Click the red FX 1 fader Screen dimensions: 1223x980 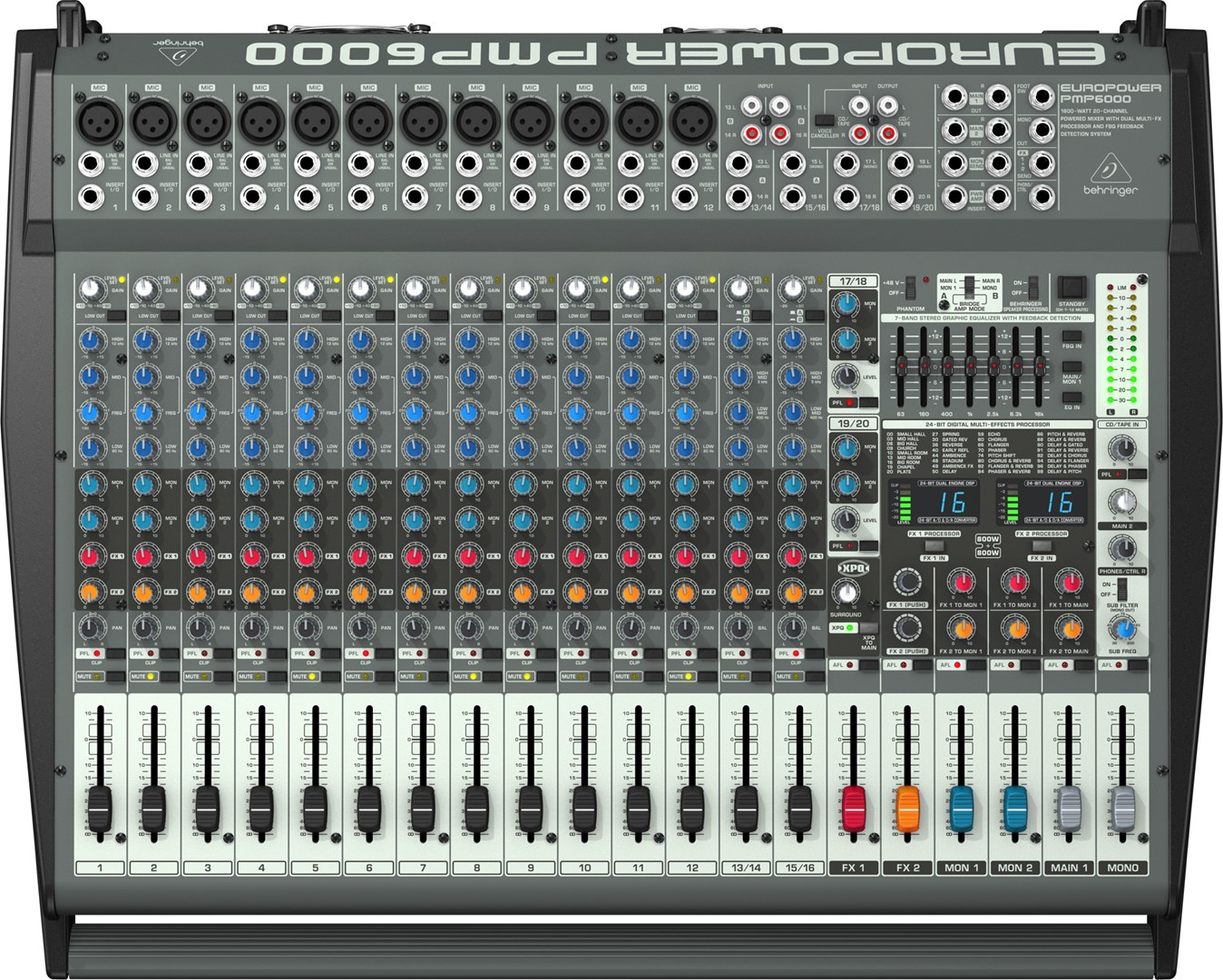point(853,803)
